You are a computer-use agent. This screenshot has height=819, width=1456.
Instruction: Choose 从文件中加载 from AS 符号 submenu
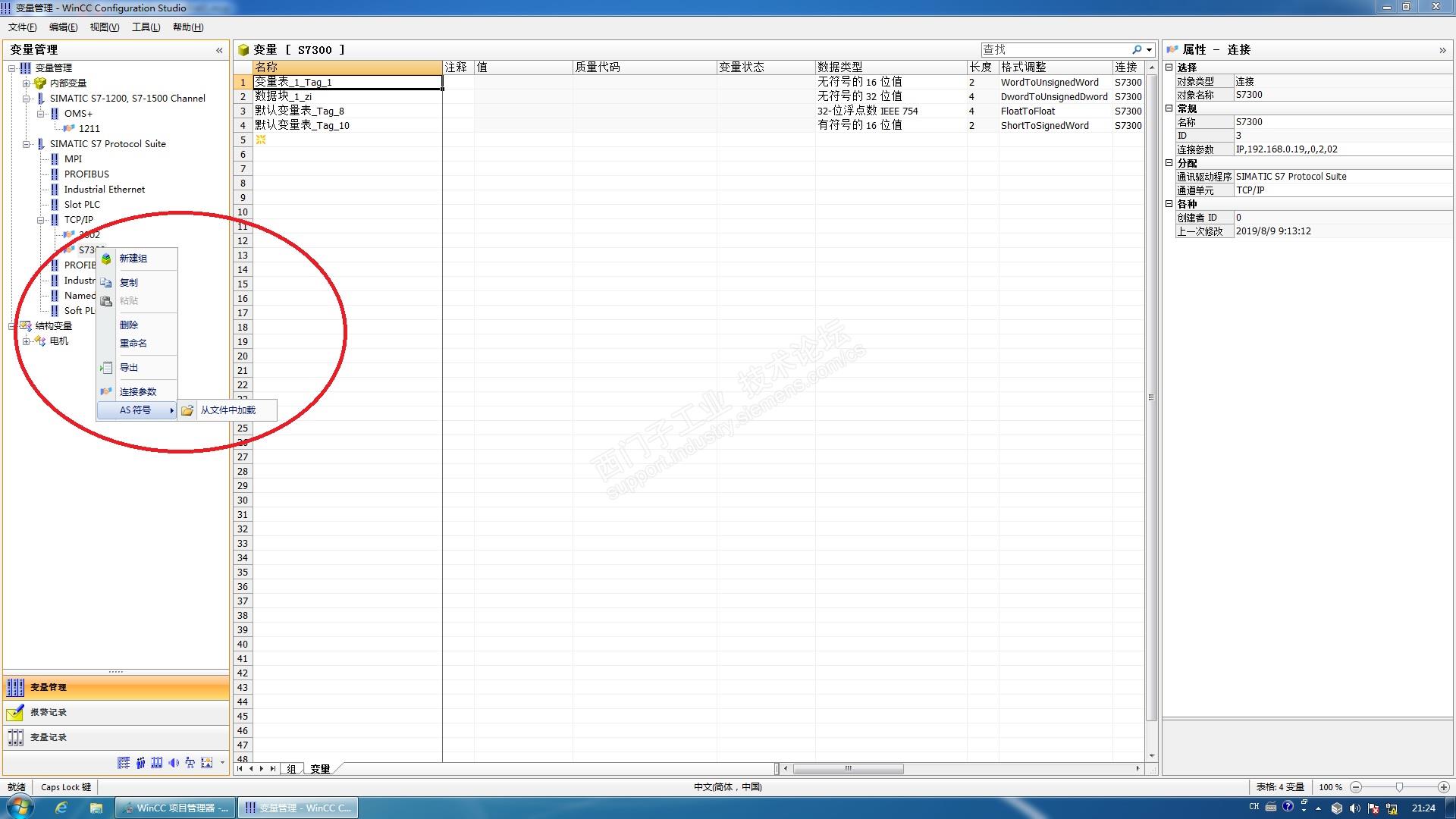pyautogui.click(x=227, y=410)
